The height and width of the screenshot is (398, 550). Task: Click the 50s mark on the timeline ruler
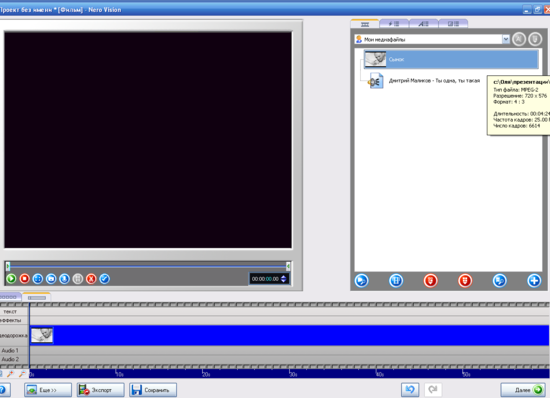pos(466,374)
